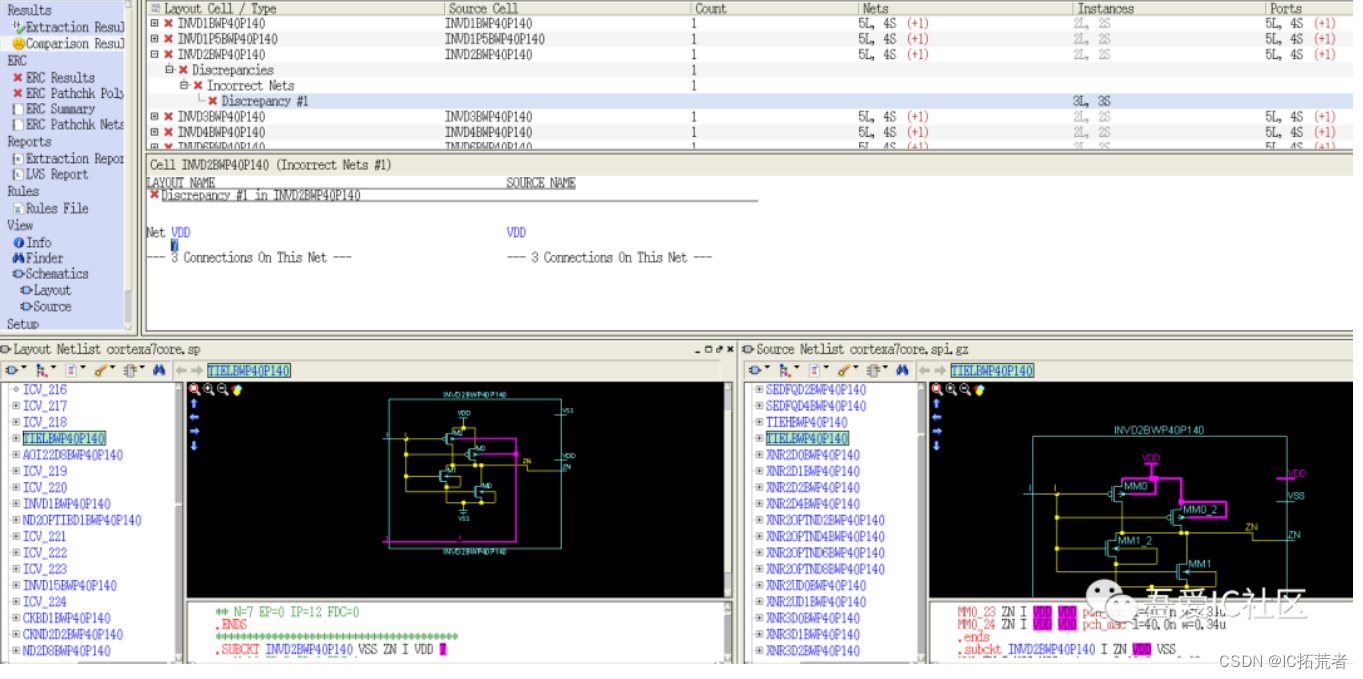The width and height of the screenshot is (1363, 679).
Task: Open Comparison Results in the sidebar
Action: (x=69, y=44)
